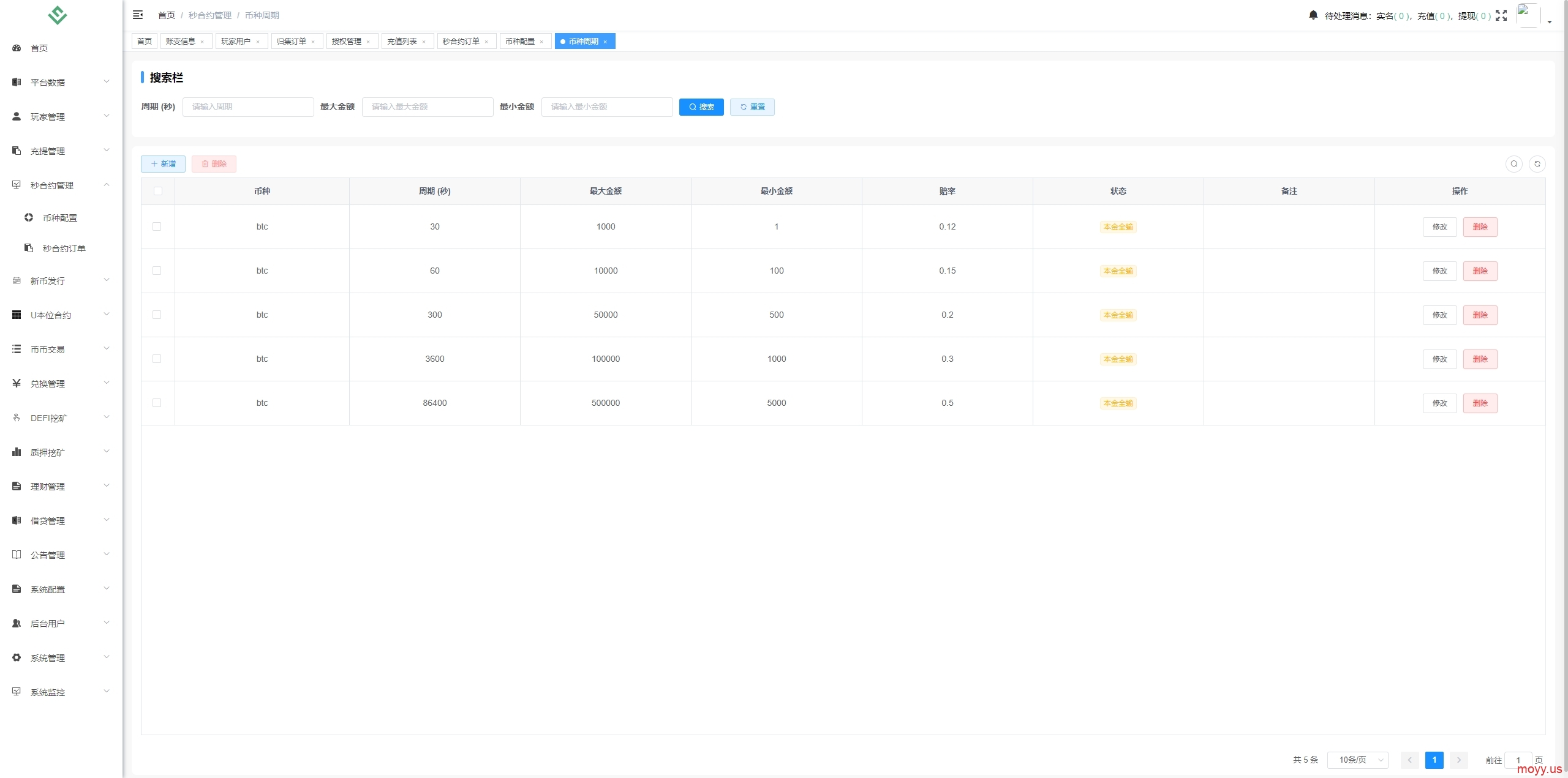Click 删除 for the period 86400 row
The image size is (1568, 778).
coord(1480,403)
